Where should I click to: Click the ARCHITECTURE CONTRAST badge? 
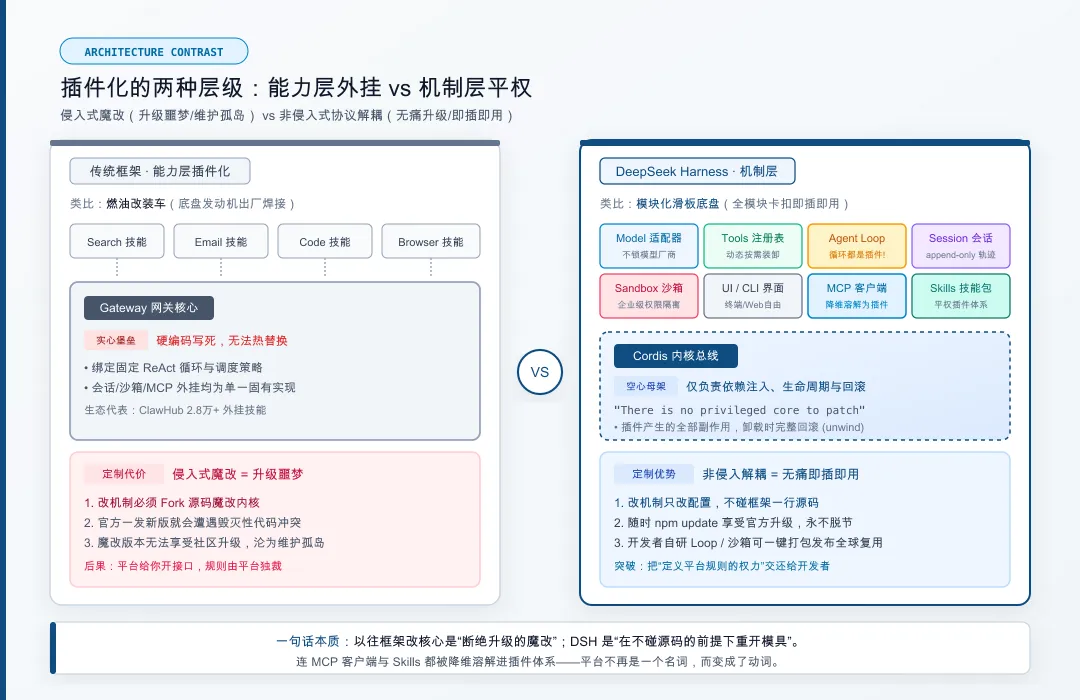(x=154, y=52)
